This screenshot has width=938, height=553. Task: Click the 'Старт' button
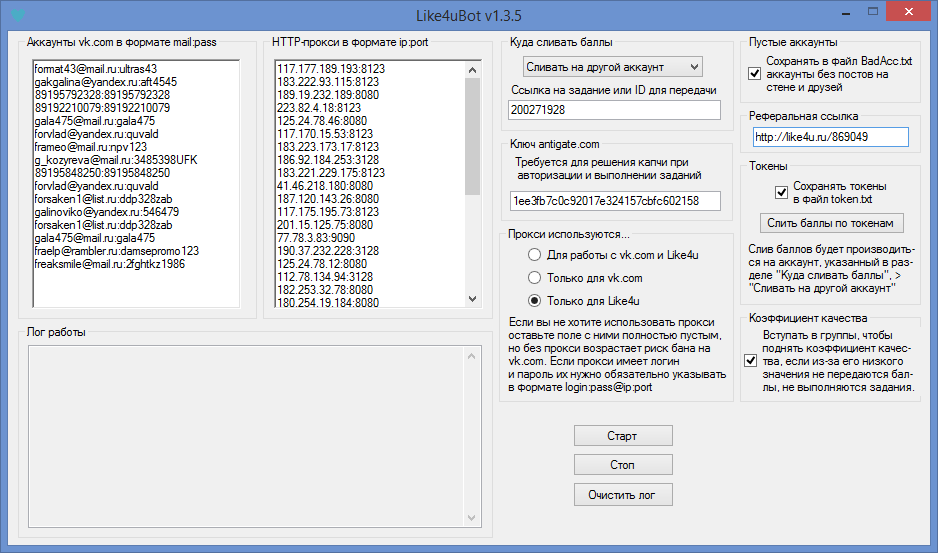tap(623, 436)
